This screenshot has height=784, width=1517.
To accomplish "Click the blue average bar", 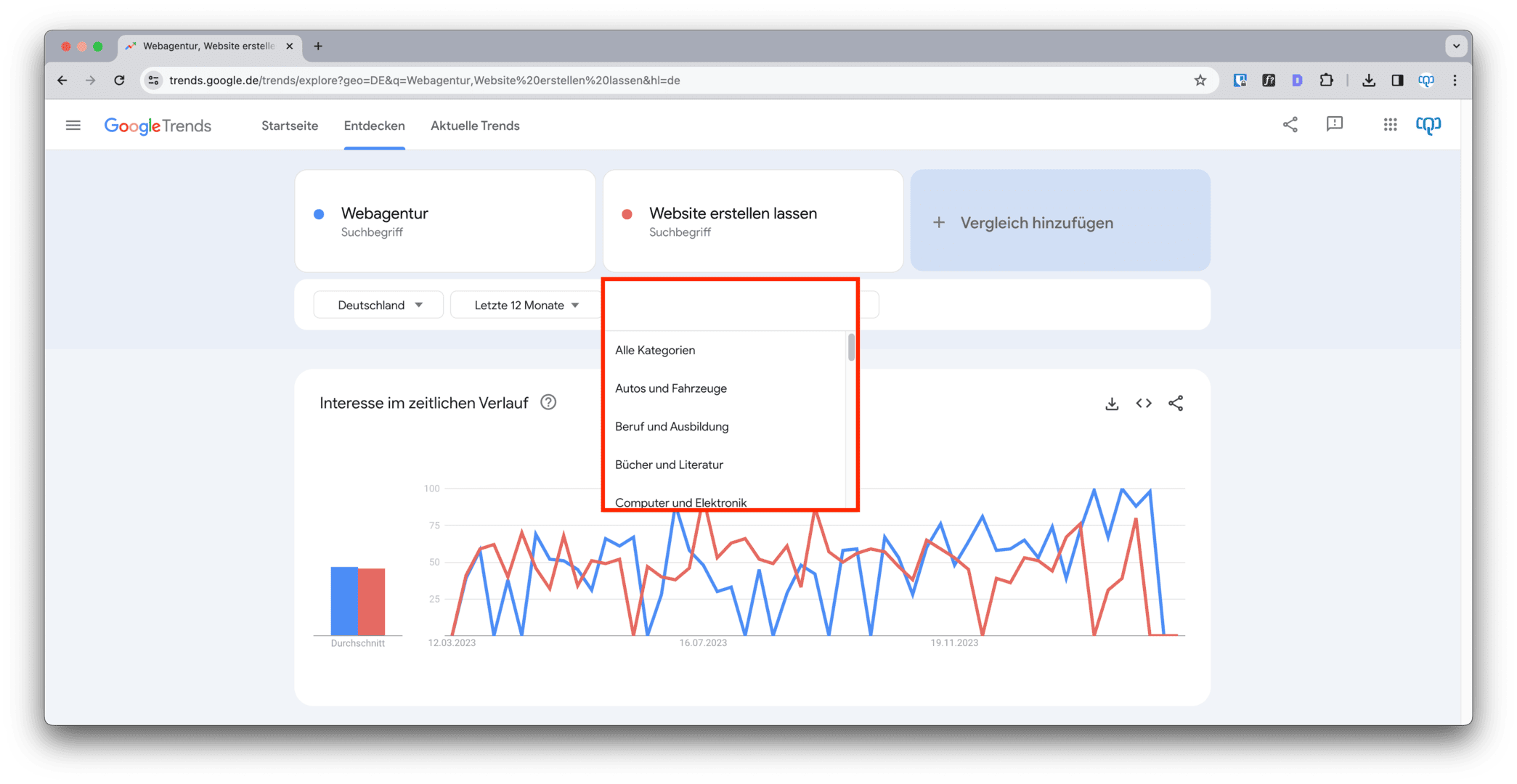I will [x=344, y=601].
